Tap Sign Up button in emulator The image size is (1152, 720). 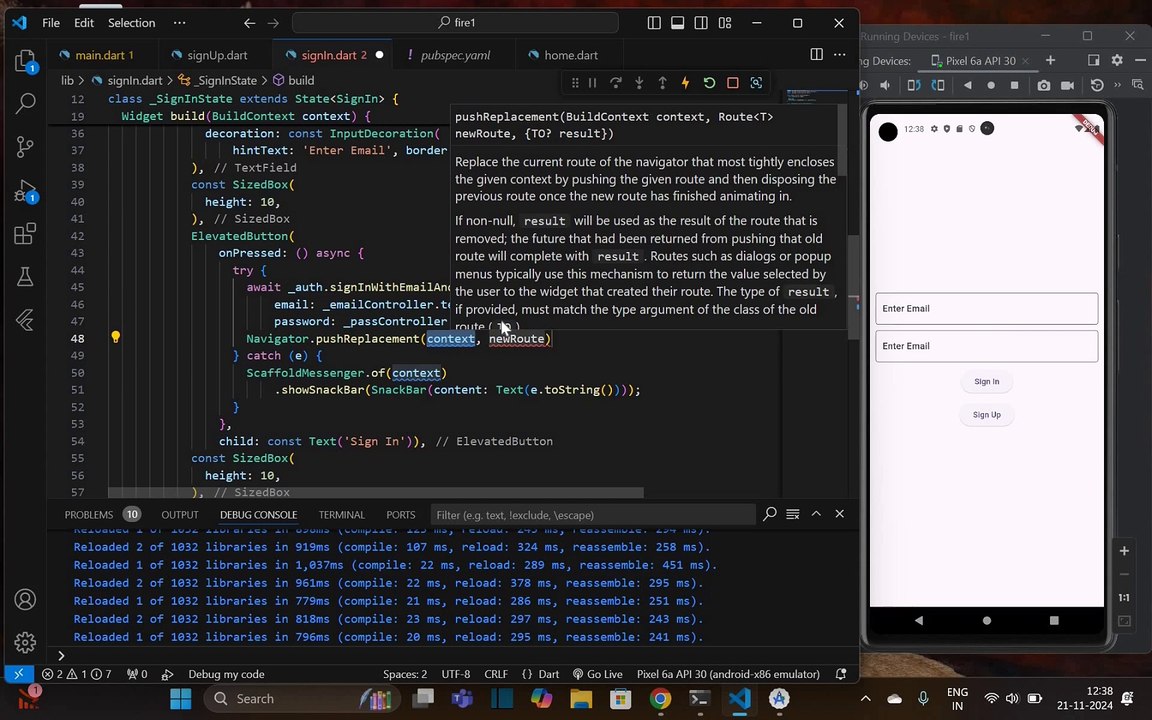[986, 414]
